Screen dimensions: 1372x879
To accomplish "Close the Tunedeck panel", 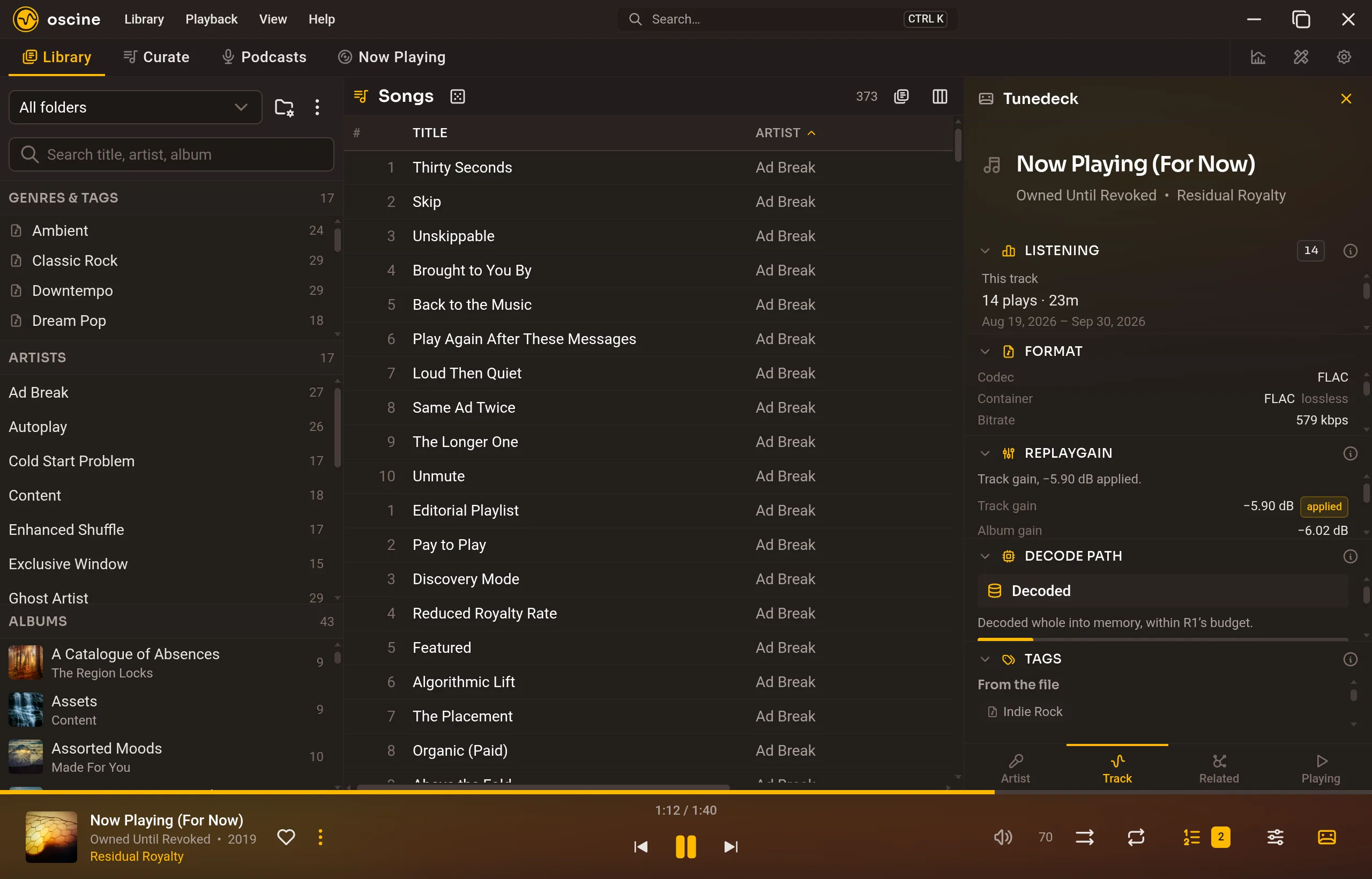I will pyautogui.click(x=1346, y=99).
